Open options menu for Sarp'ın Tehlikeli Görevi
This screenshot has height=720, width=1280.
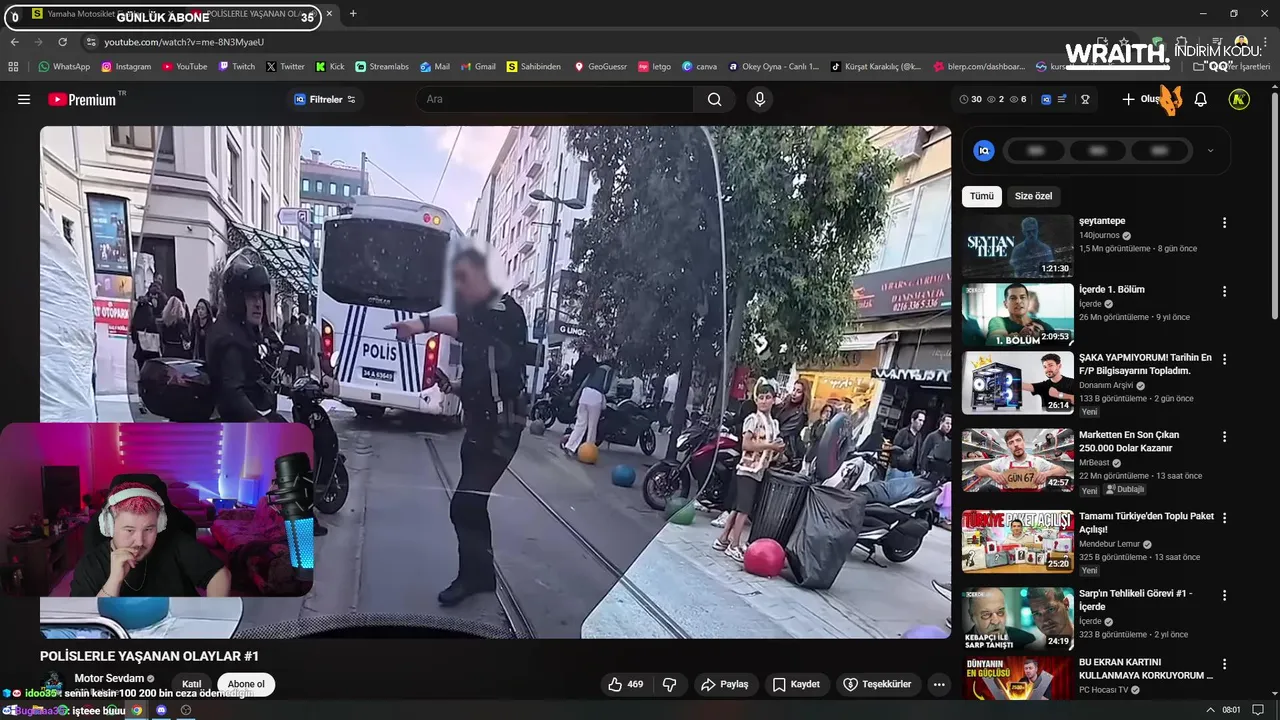tap(1224, 595)
